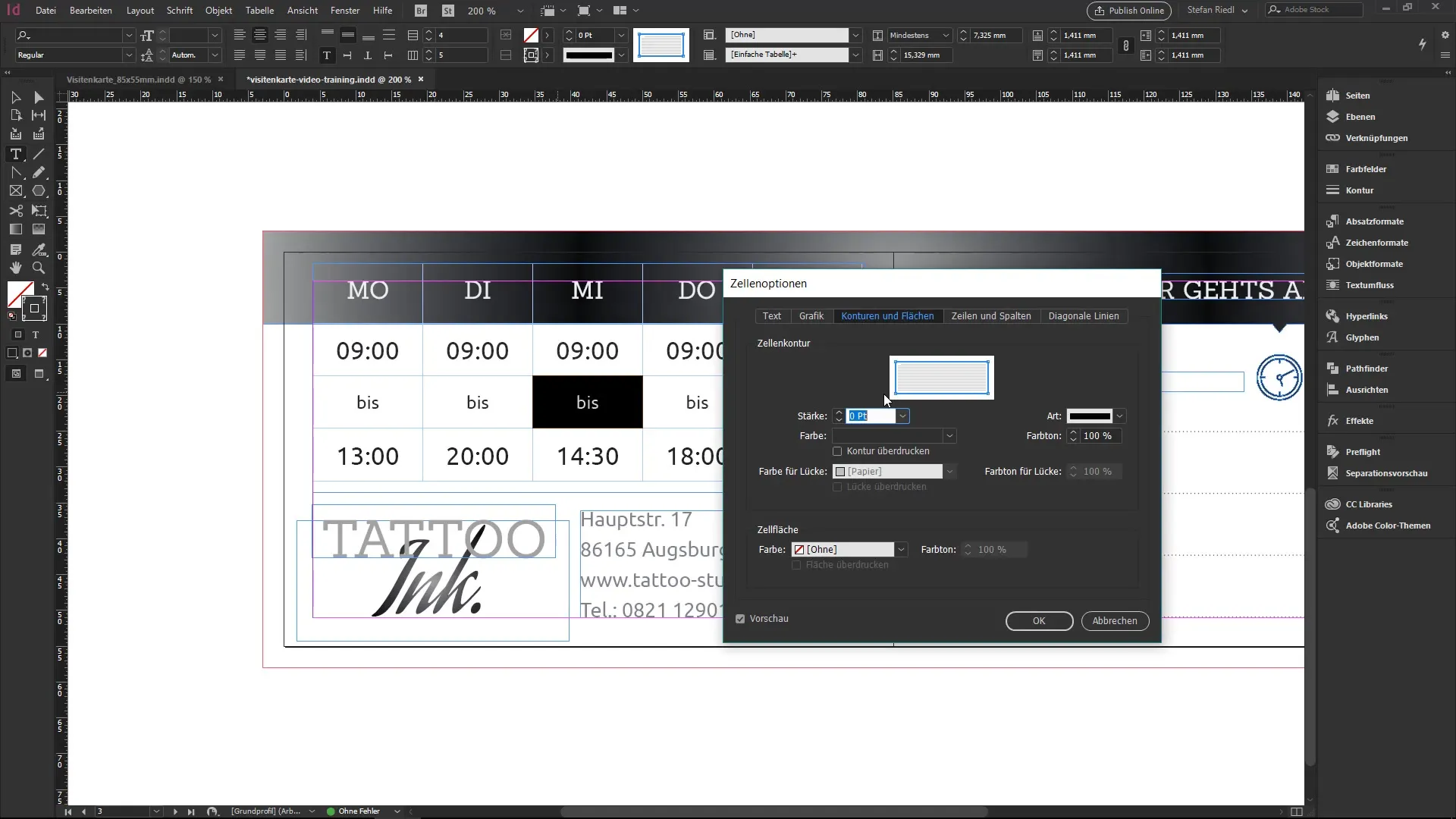The width and height of the screenshot is (1456, 819).
Task: Select the Eyedropper tool
Action: tap(39, 249)
